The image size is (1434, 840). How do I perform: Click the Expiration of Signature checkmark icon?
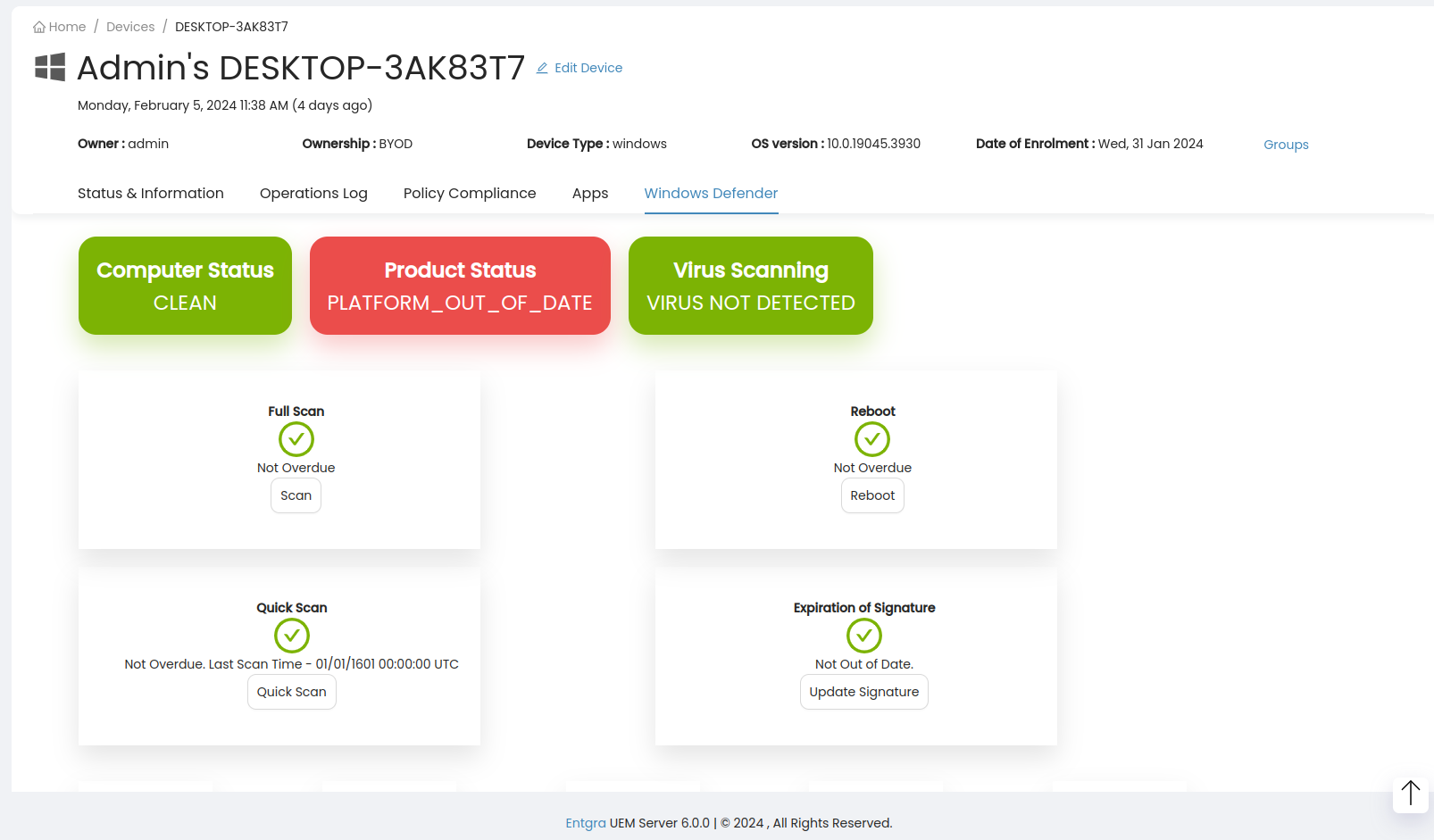click(x=863, y=636)
